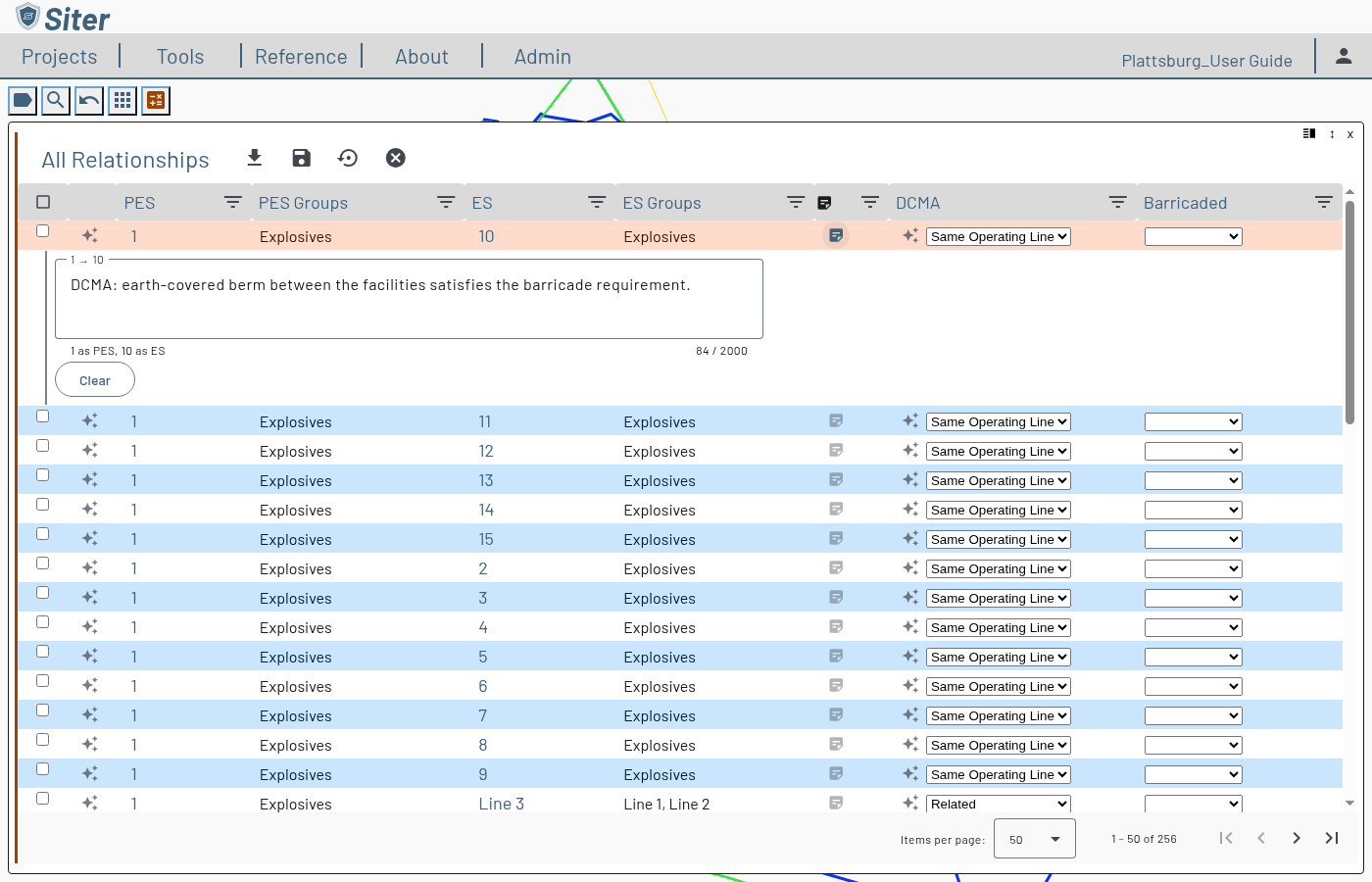Viewport: 1372px width, 882px height.
Task: Click the circled X cancel icon
Action: [395, 158]
